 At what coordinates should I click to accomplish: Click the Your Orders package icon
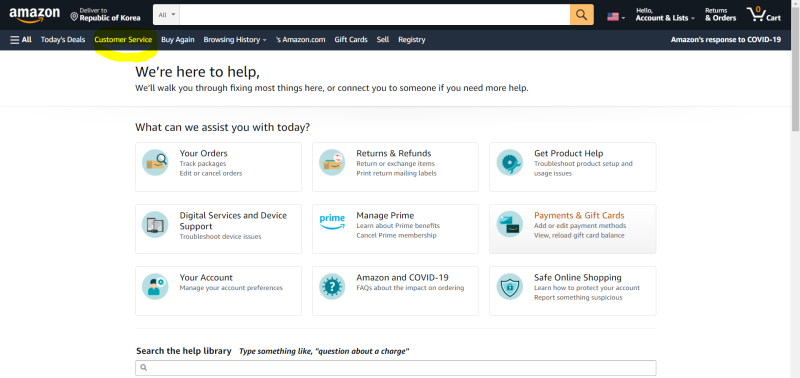[x=155, y=163]
